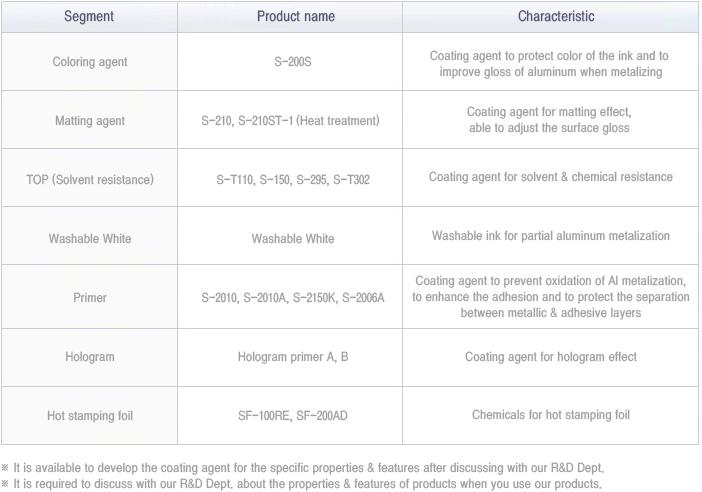Select the Hologram segment cell

(90, 357)
